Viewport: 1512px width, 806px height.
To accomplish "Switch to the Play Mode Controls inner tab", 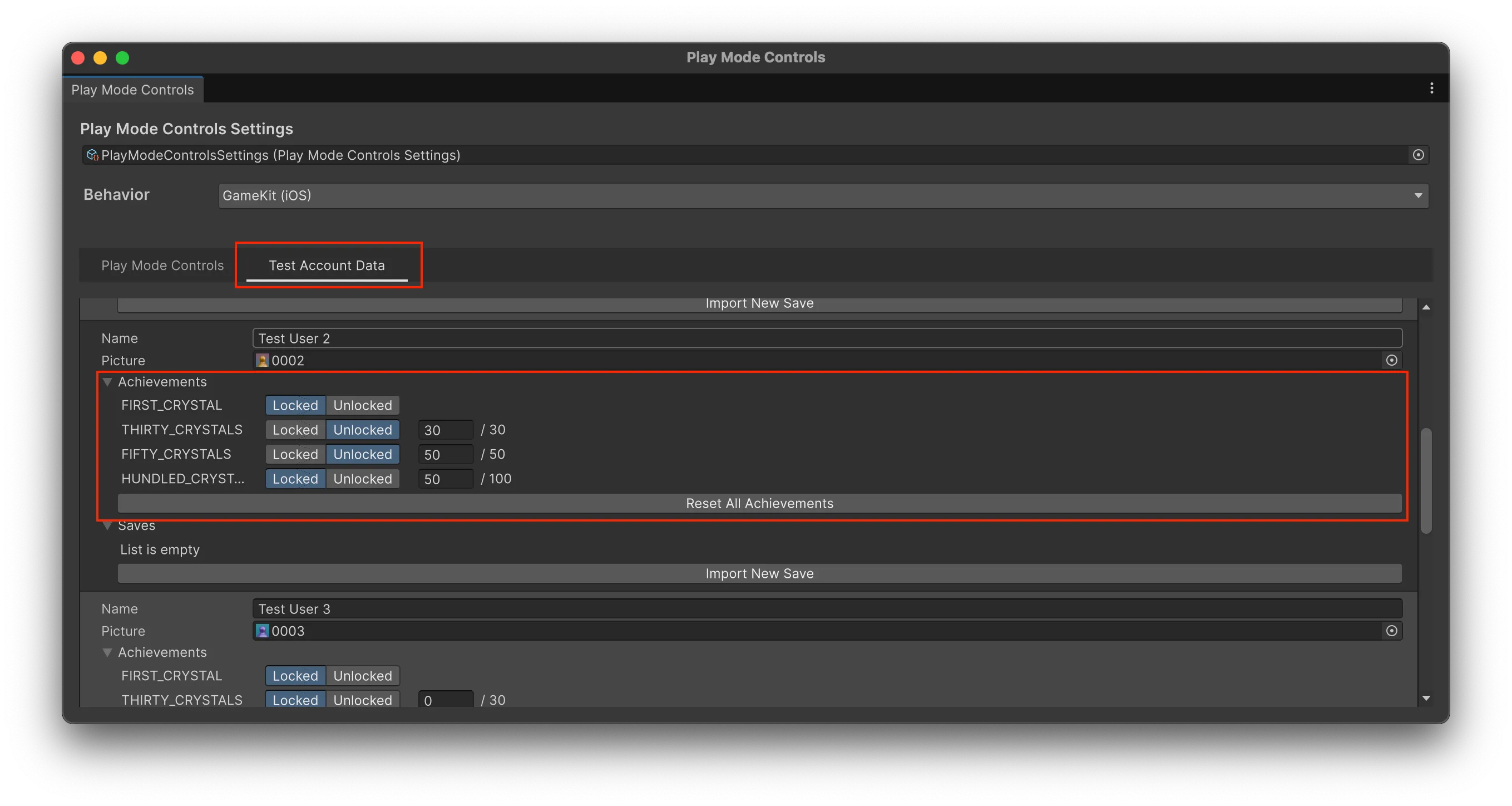I will (x=162, y=266).
